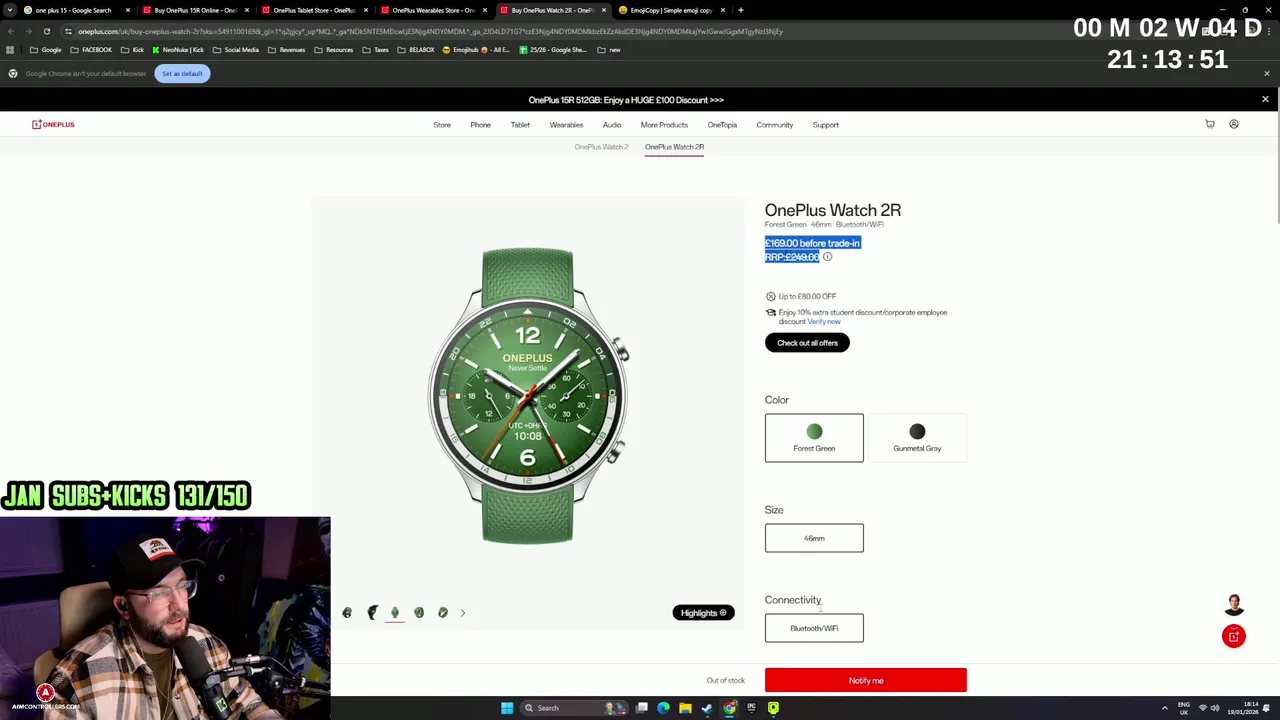Select the OnePlus Watch 2R tab

click(674, 147)
